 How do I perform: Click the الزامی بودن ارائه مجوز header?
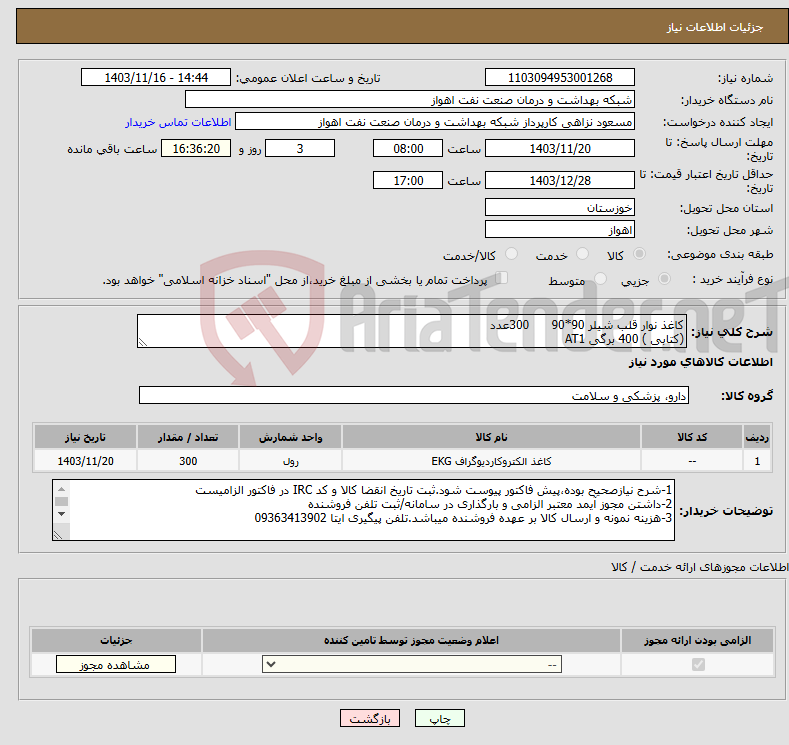[697, 640]
